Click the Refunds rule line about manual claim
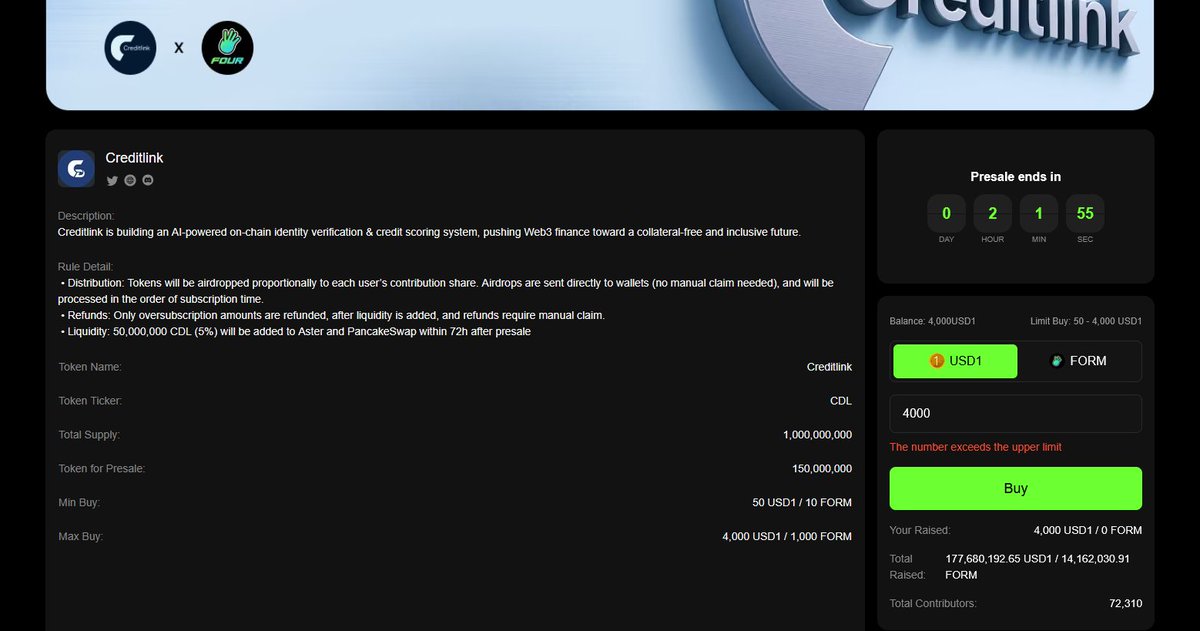 pyautogui.click(x=333, y=315)
